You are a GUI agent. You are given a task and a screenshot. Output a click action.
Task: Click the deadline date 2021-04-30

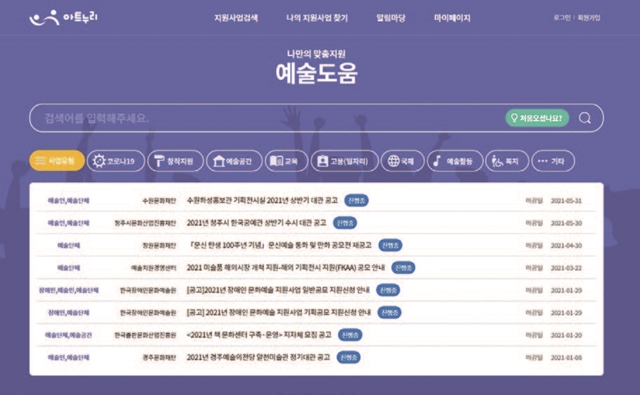(x=566, y=246)
